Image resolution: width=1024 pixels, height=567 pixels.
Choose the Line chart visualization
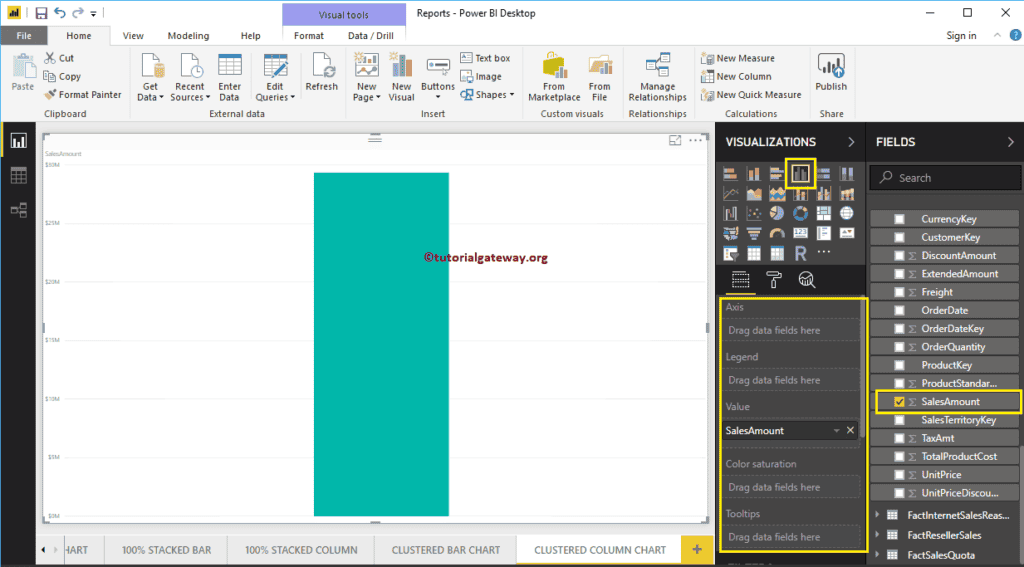click(x=730, y=193)
